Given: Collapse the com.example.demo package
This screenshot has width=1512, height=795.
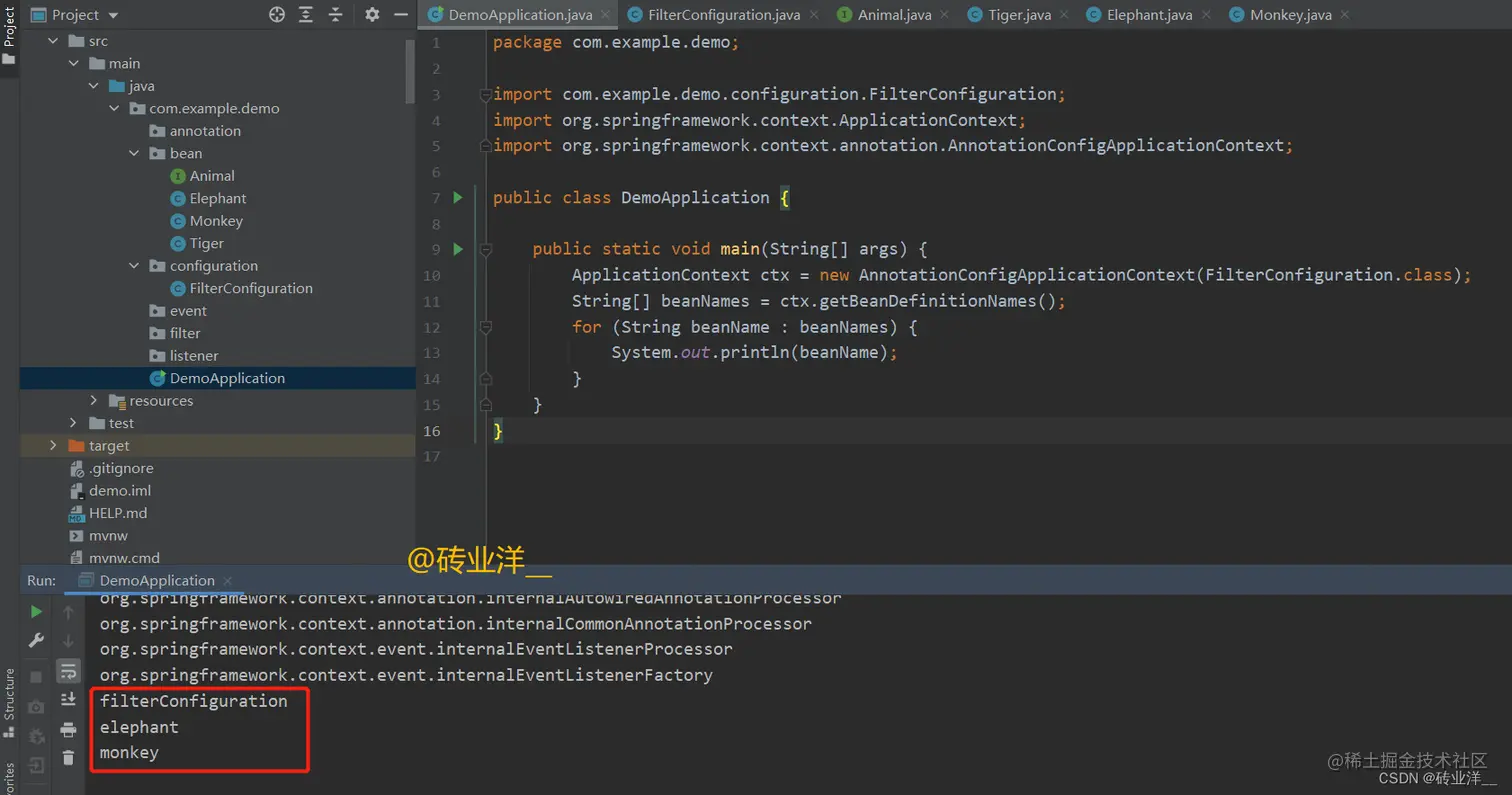Looking at the screenshot, I should (x=114, y=108).
